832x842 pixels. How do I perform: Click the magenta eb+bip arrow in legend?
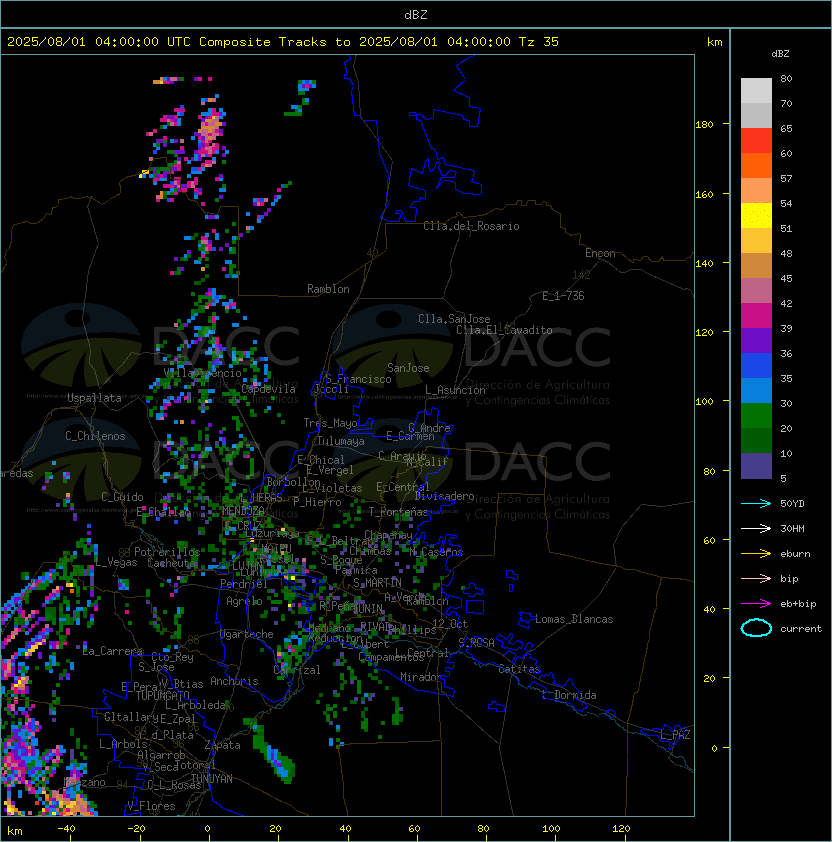756,604
